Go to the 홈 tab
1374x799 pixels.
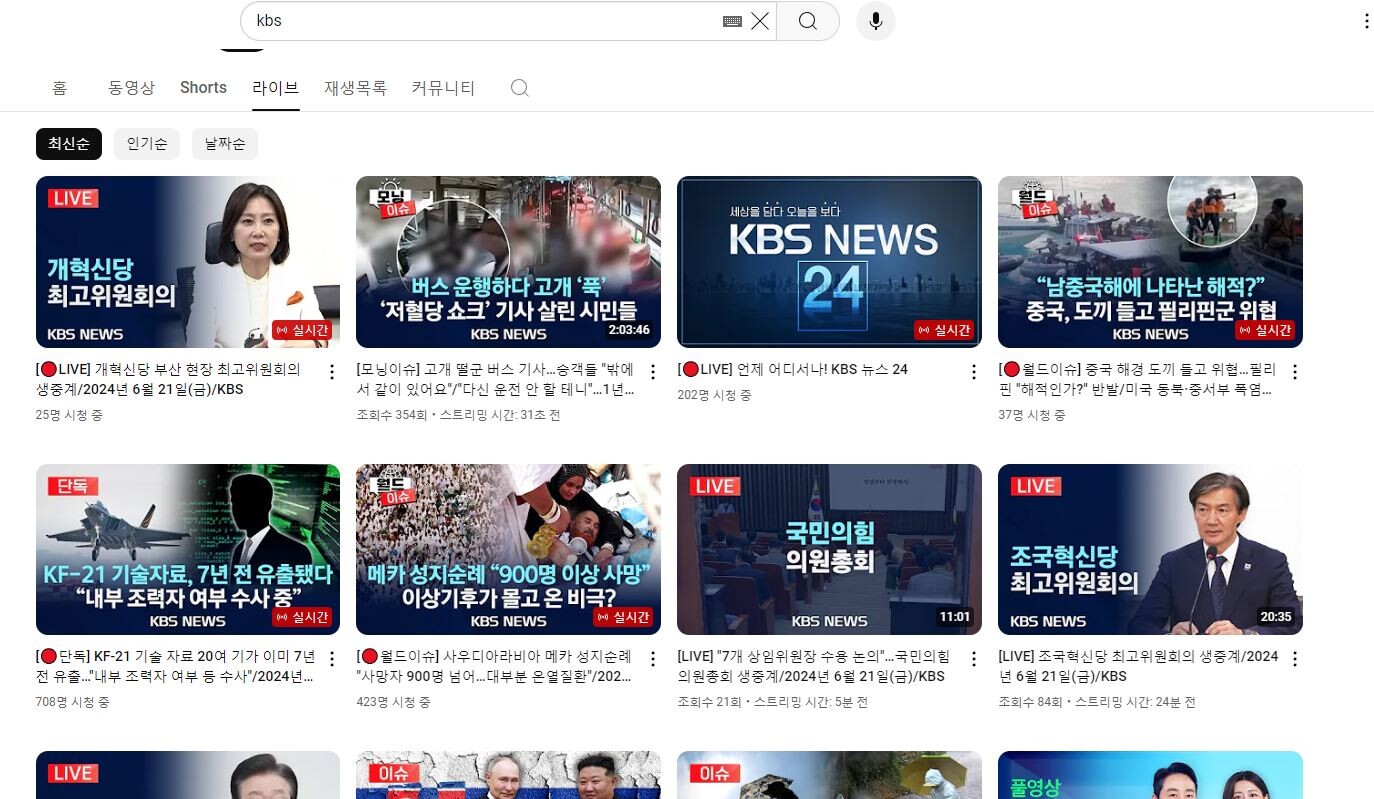[x=60, y=88]
